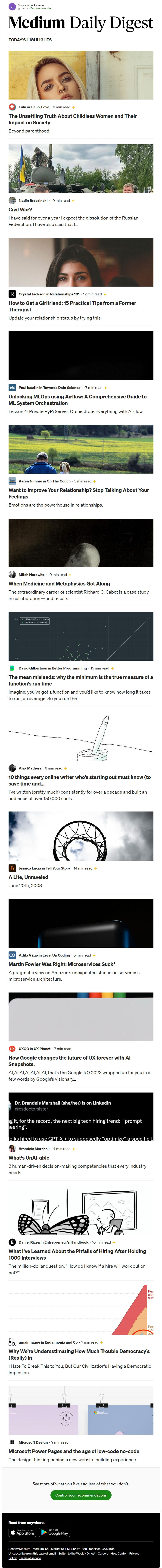Screen dimensions: 162x1568
Task: Click the Become a member link
Action: coord(41,9)
